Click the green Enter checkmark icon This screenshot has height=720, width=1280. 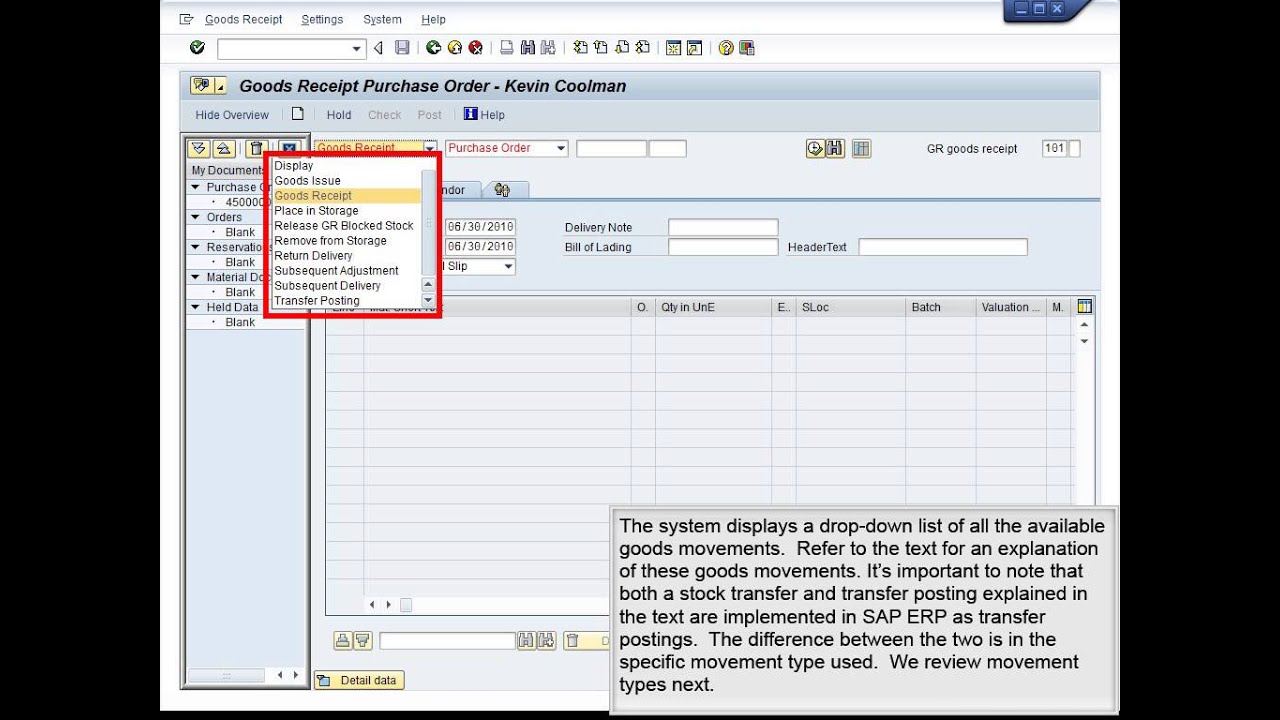click(x=197, y=48)
